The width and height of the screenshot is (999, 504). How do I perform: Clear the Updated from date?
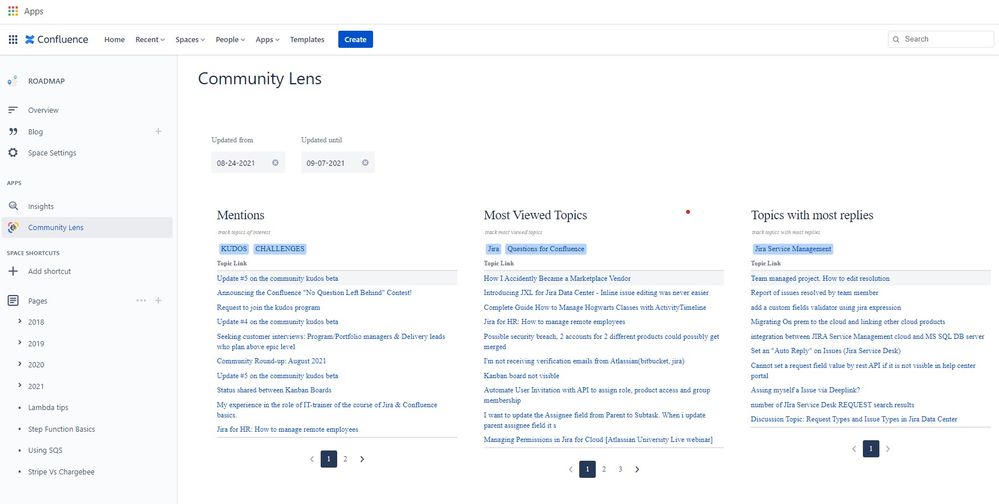275,162
